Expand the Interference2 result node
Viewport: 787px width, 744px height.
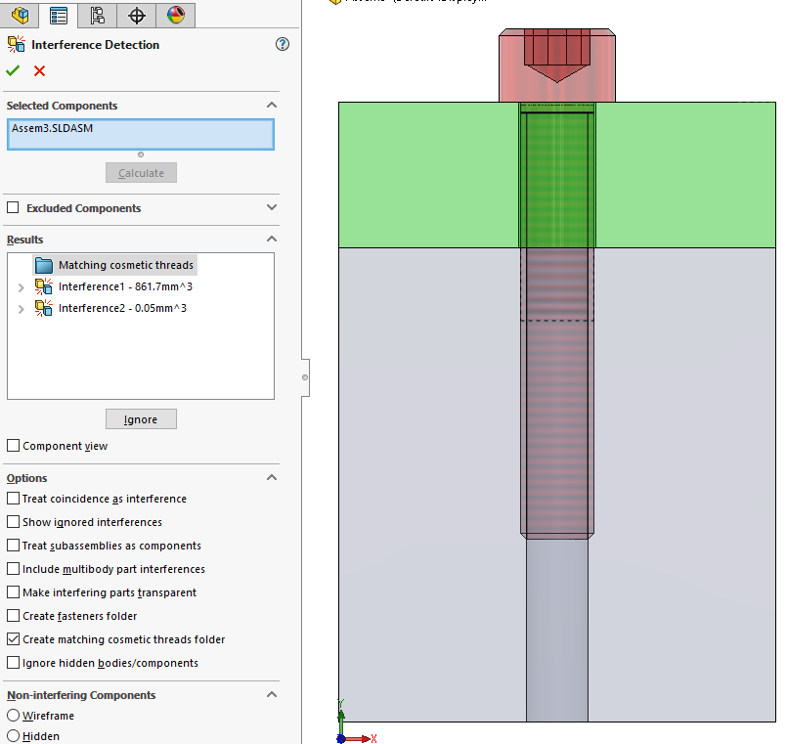coord(21,309)
